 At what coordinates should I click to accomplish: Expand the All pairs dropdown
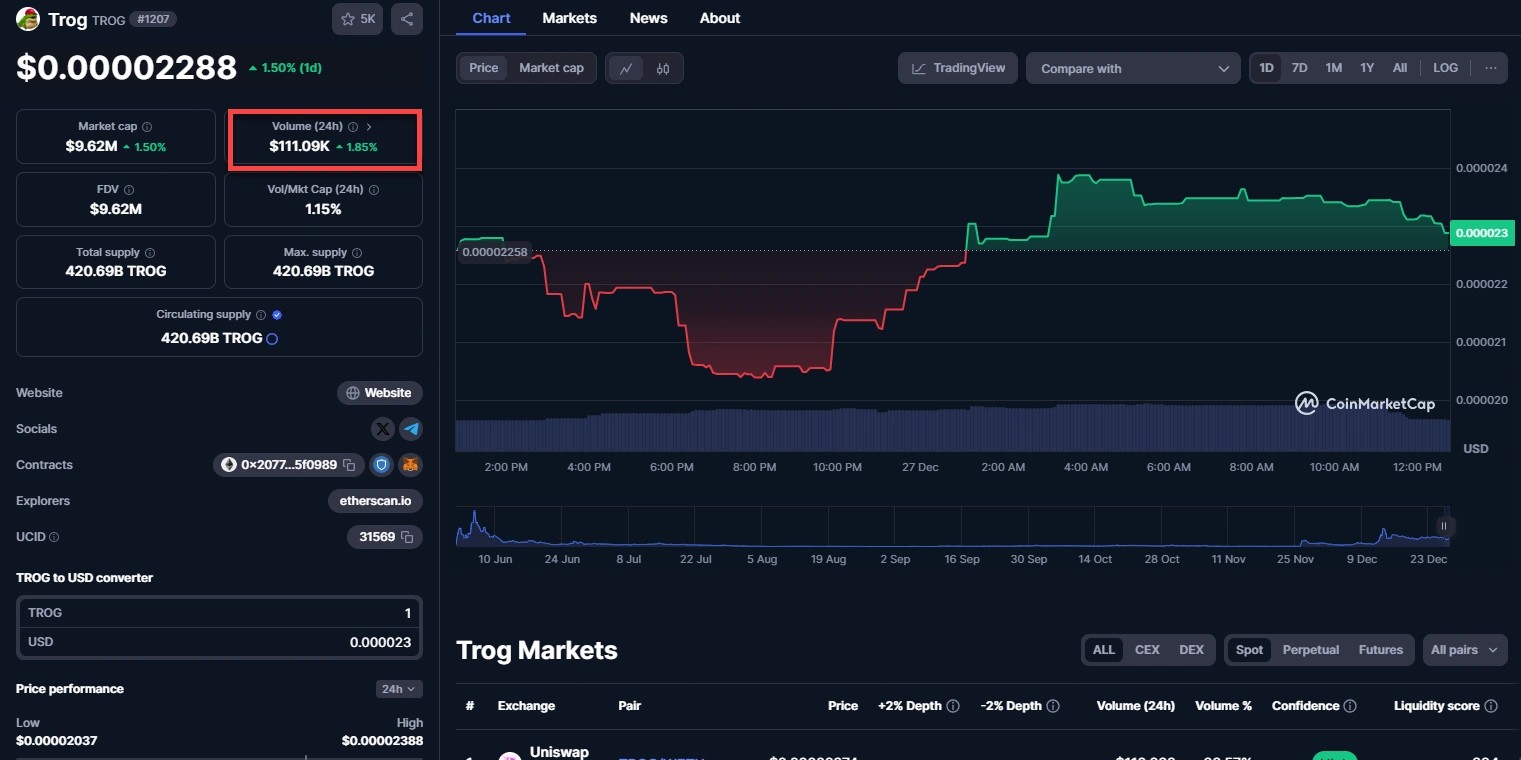pos(1464,650)
